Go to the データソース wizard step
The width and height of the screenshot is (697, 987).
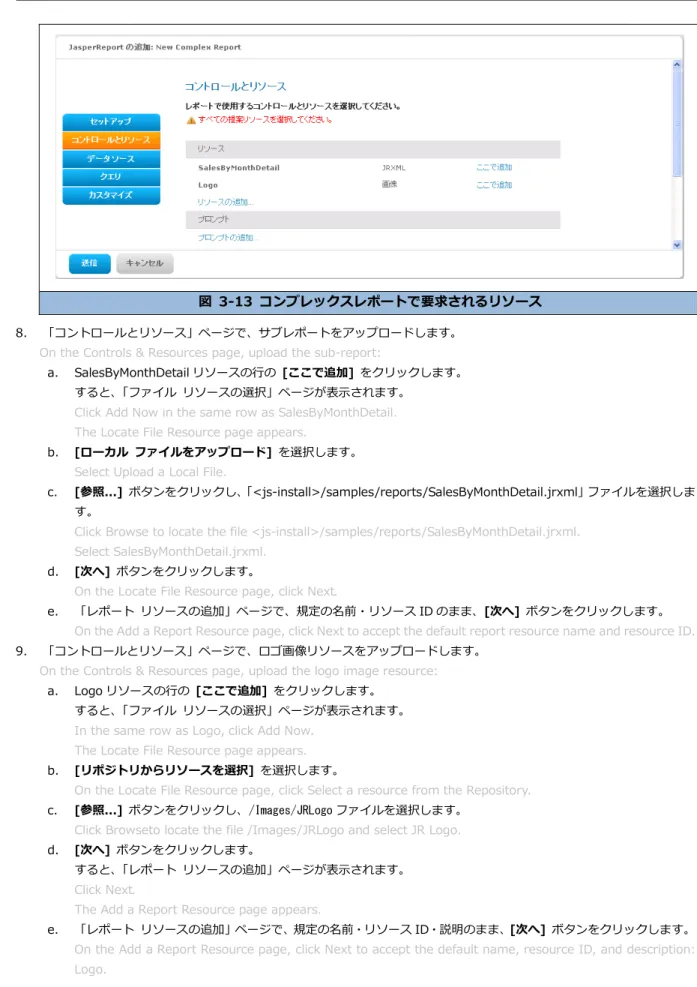111,159
